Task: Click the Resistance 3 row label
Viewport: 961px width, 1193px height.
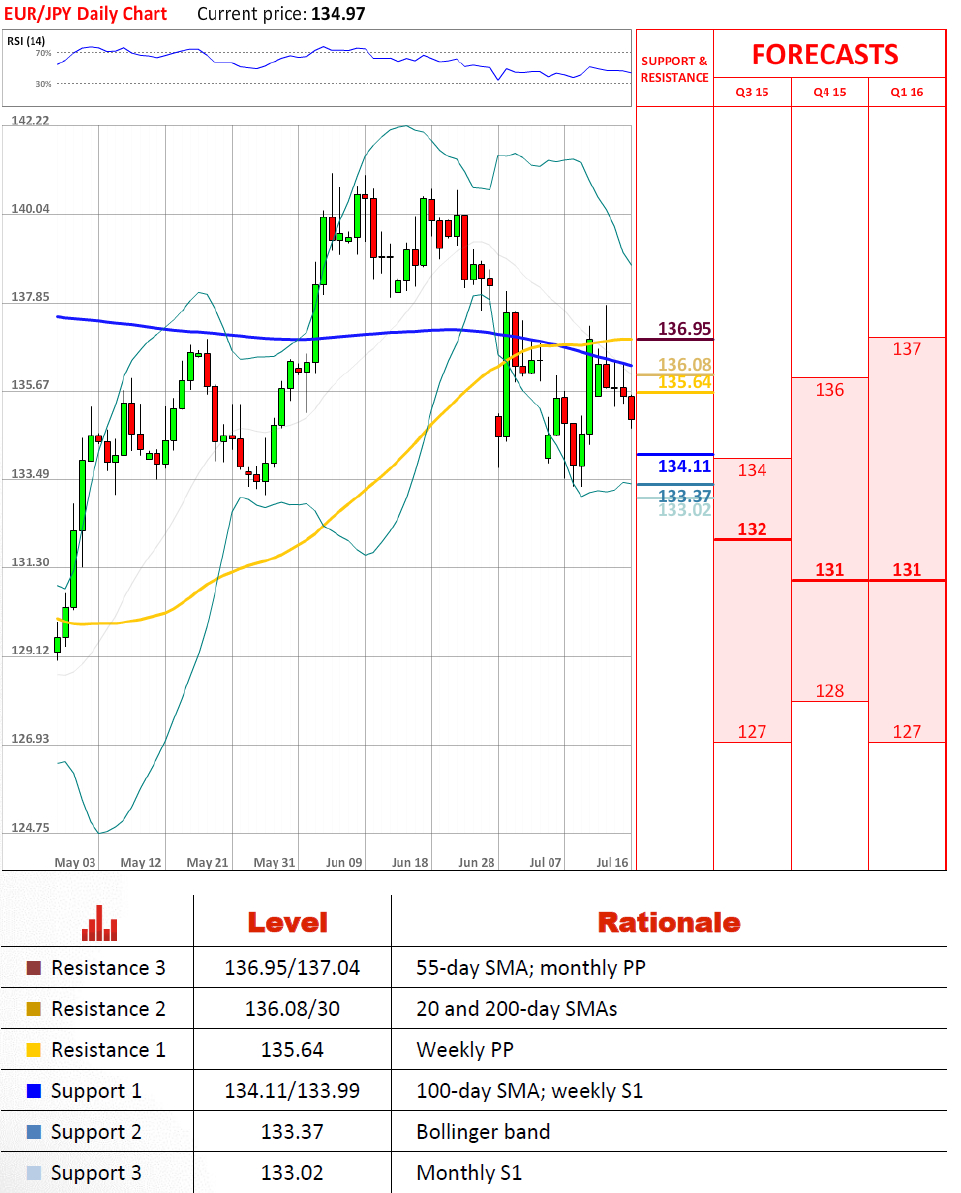Action: tap(108, 968)
